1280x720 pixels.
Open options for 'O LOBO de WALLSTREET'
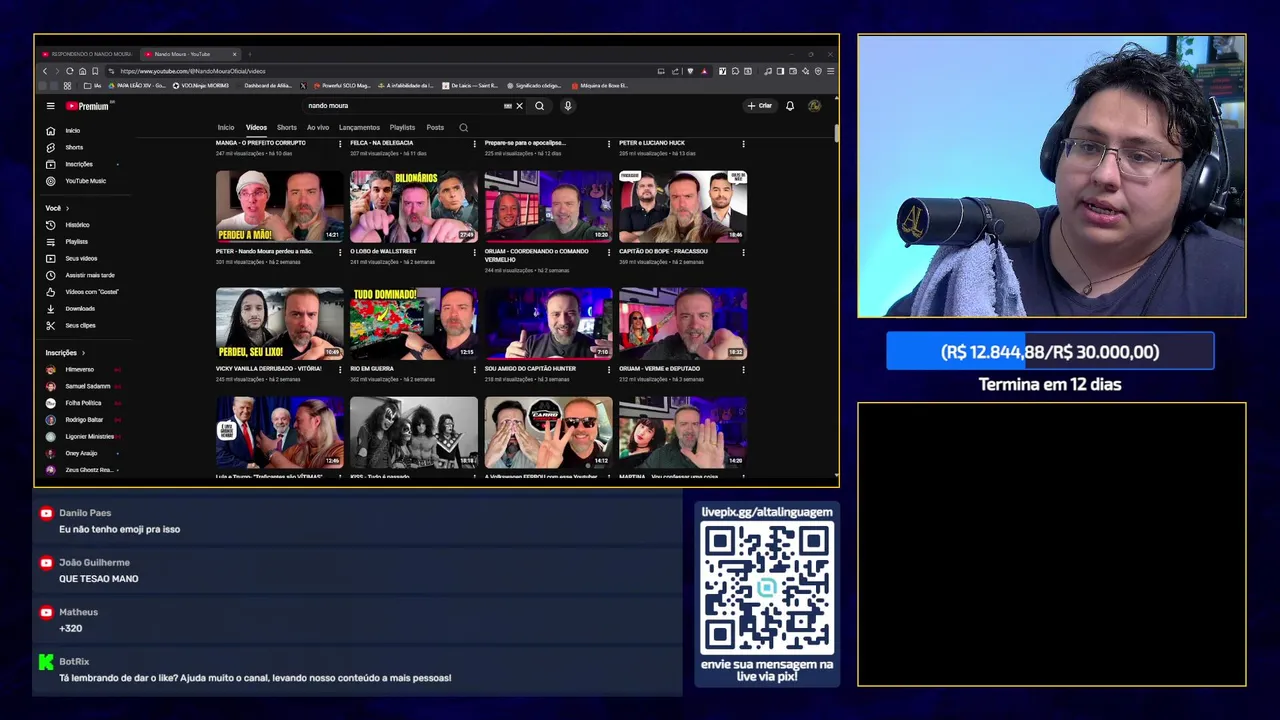click(x=474, y=252)
